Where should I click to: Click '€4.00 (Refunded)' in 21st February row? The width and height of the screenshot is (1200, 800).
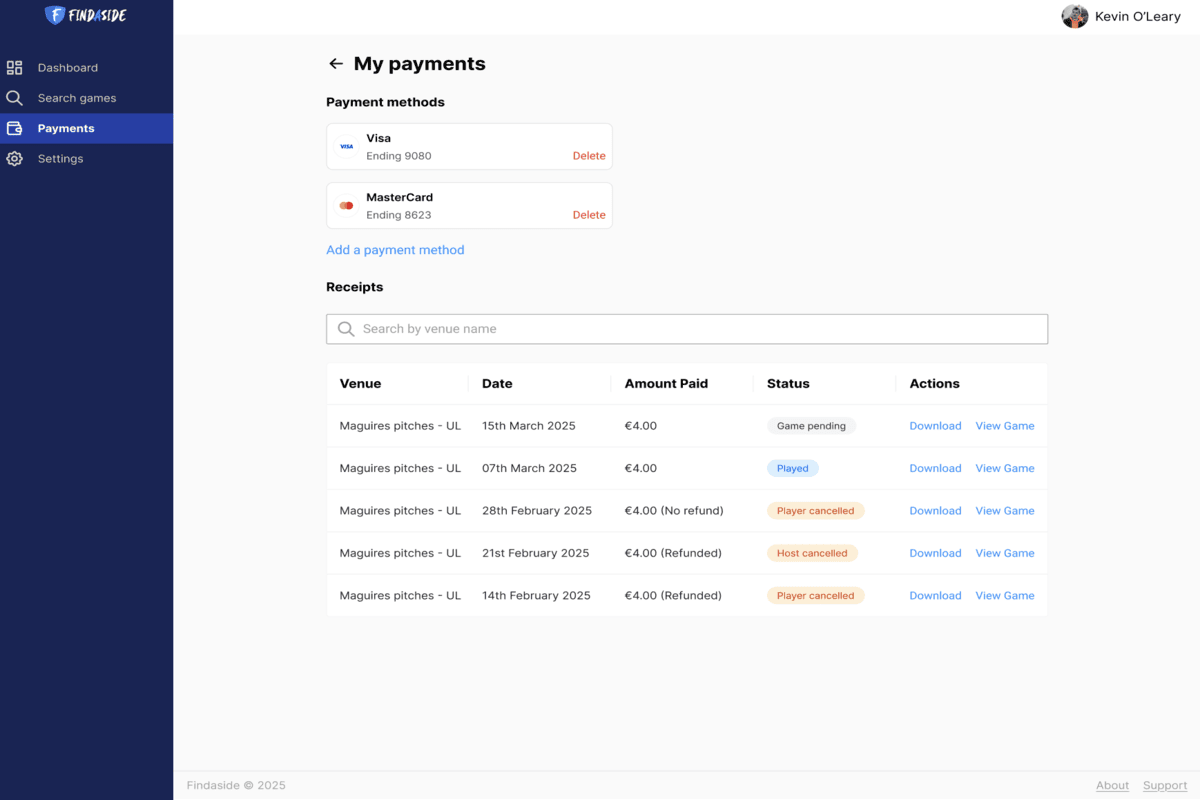pos(673,553)
